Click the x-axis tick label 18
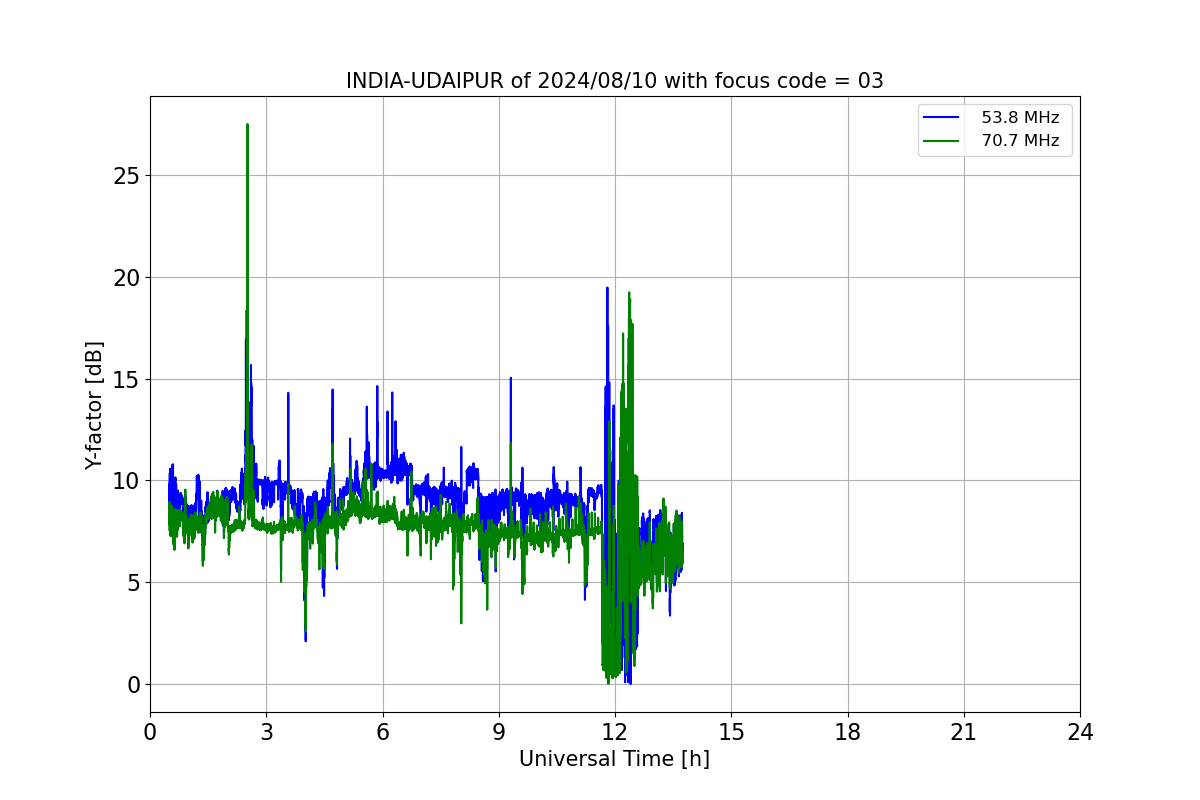This screenshot has height=800, width=1200. (x=848, y=732)
